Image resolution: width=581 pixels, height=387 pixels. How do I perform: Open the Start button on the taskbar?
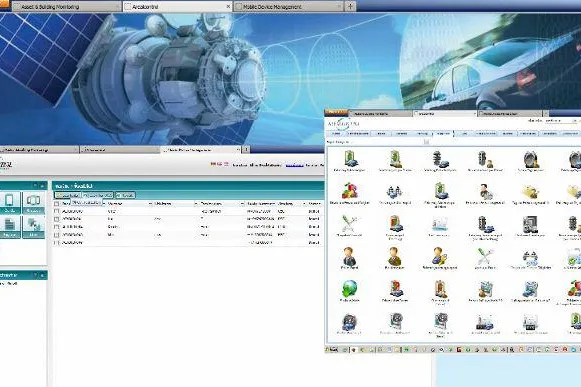tap(332, 350)
